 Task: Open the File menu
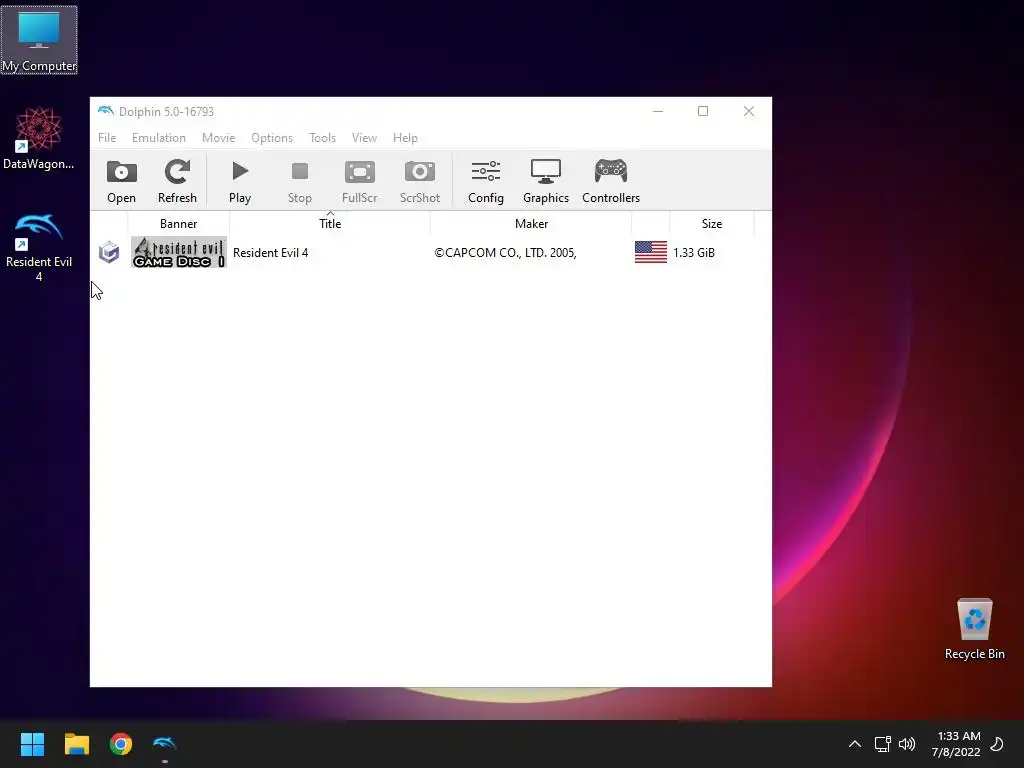pos(107,138)
